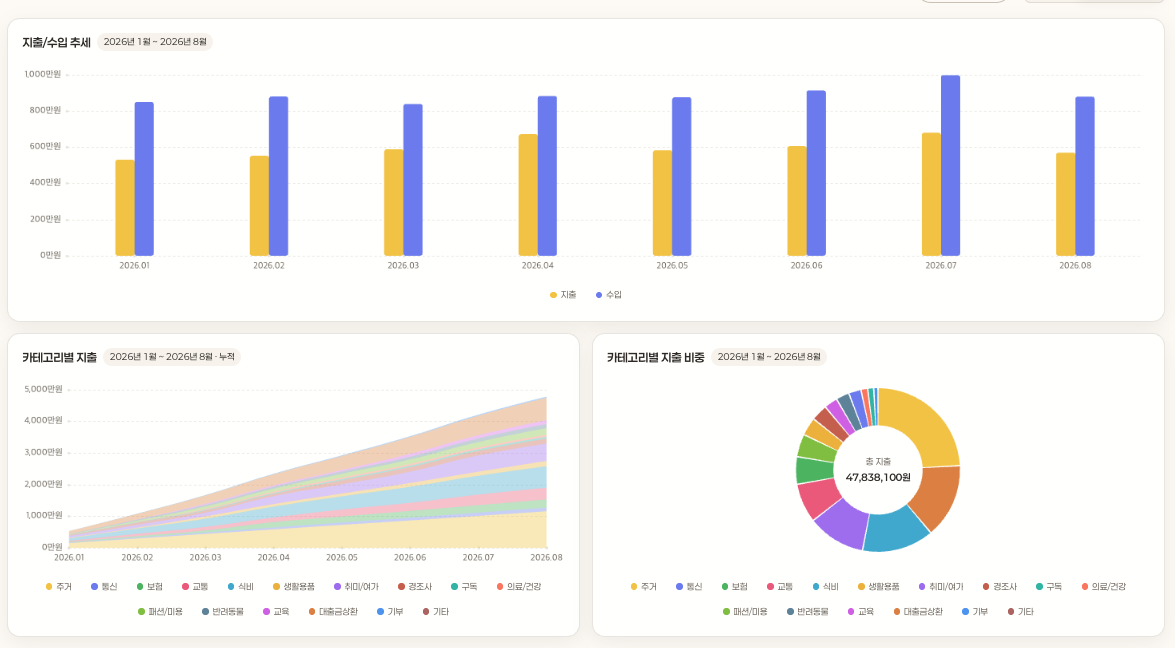
Task: Toggle 의료/건강 in the donut chart legend
Action: (1104, 587)
